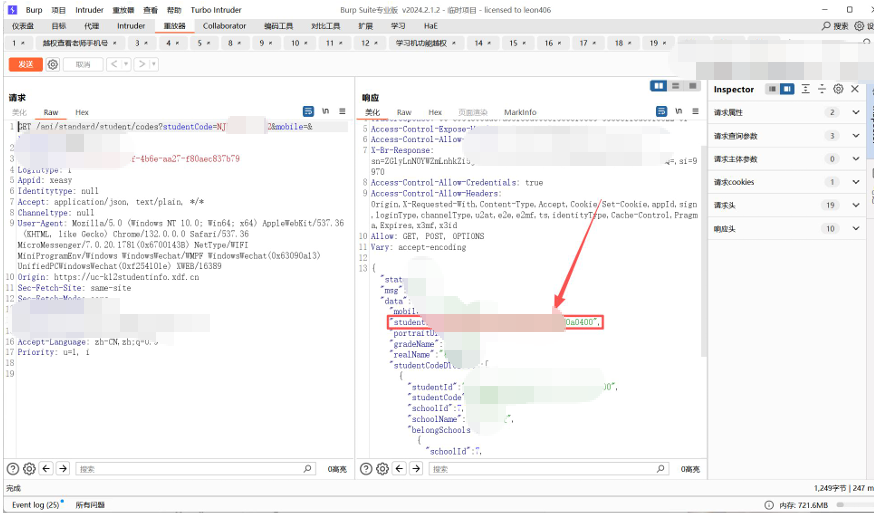The image size is (874, 516).
Task: Focus the response pane search field
Action: tap(548, 469)
